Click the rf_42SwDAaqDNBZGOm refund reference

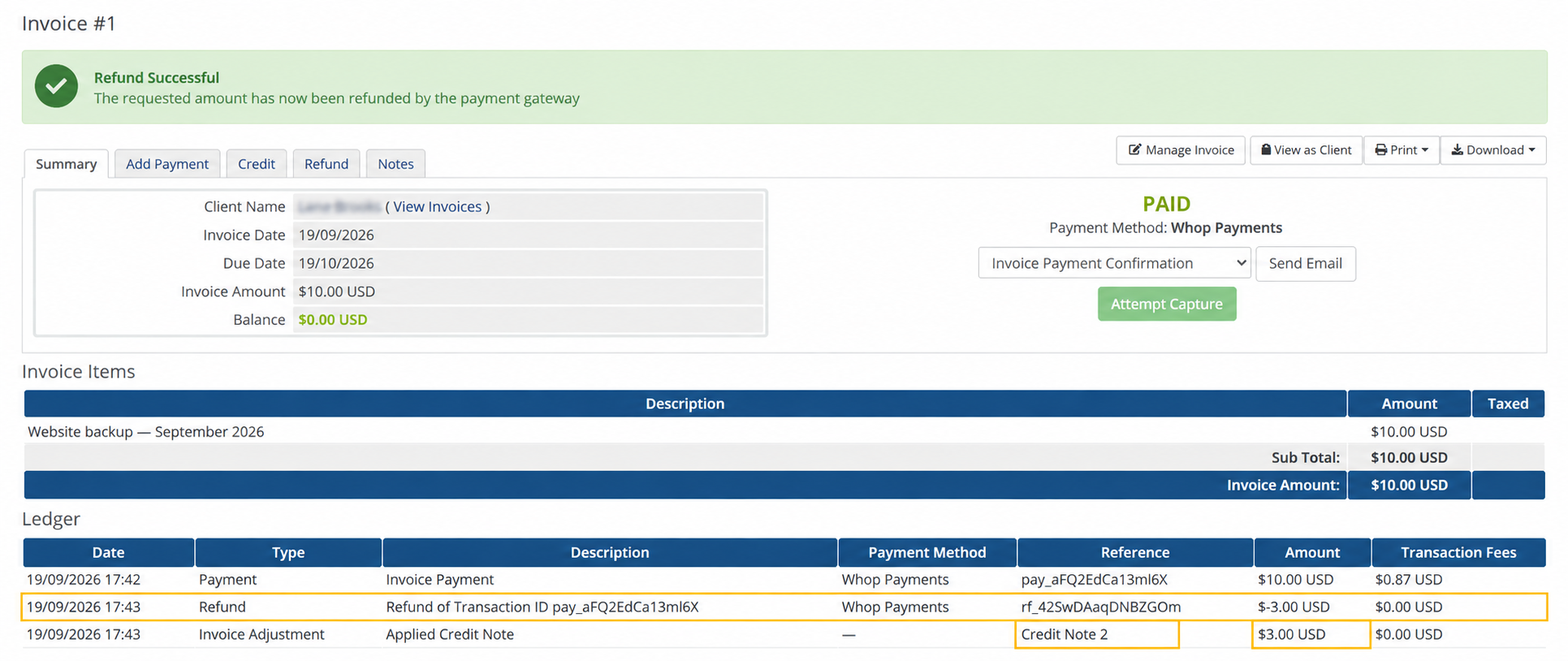(1101, 607)
